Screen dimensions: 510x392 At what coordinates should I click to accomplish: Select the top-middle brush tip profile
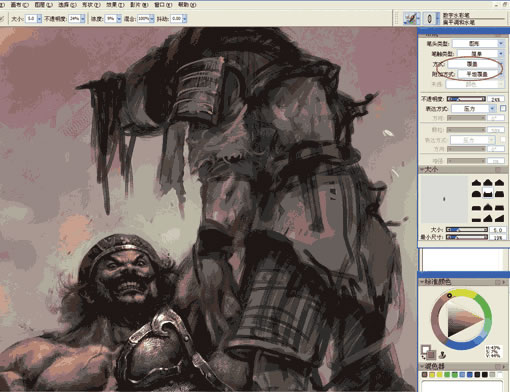pos(488,182)
